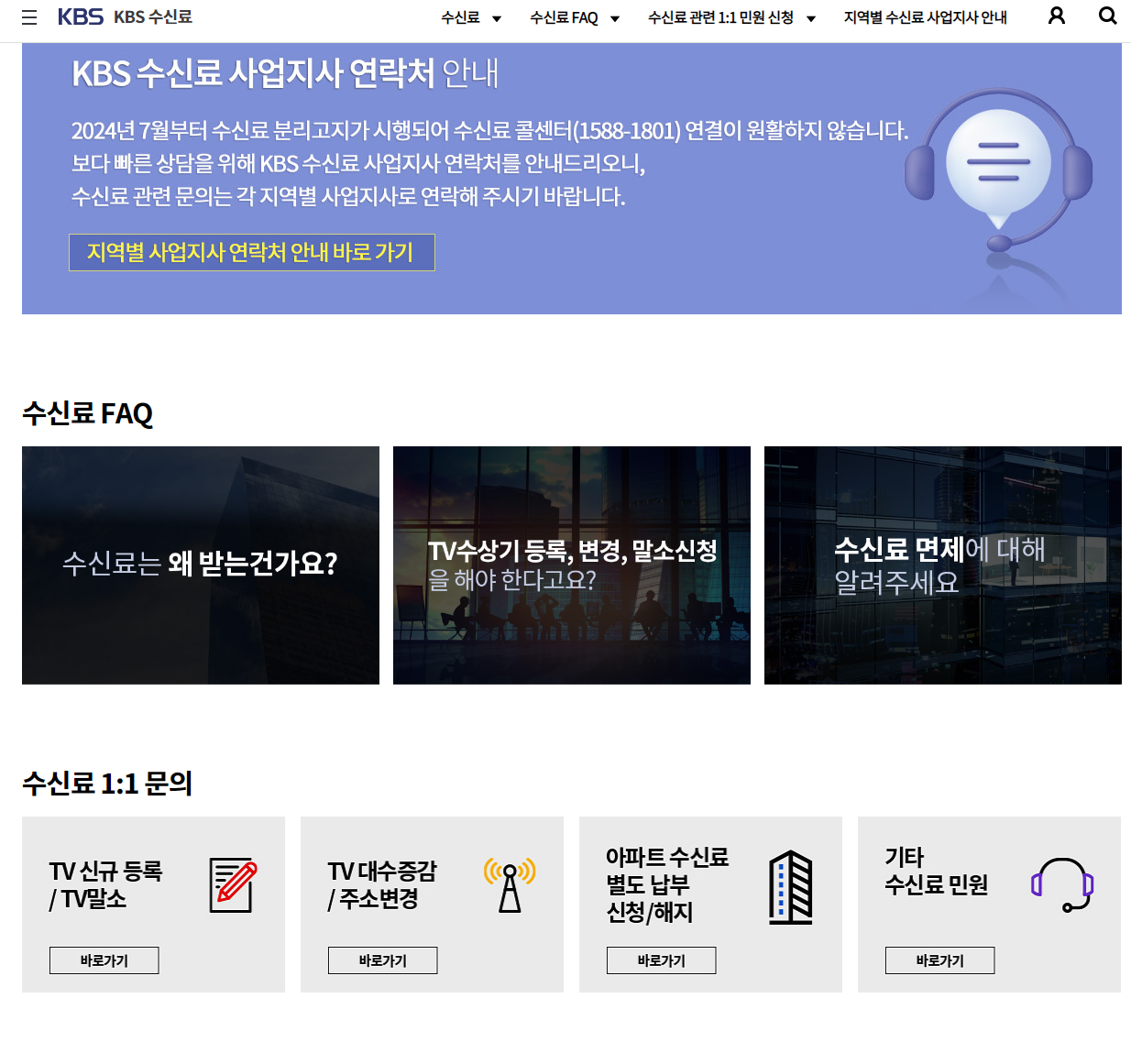Click the orange antenna signal icon

pyautogui.click(x=510, y=884)
